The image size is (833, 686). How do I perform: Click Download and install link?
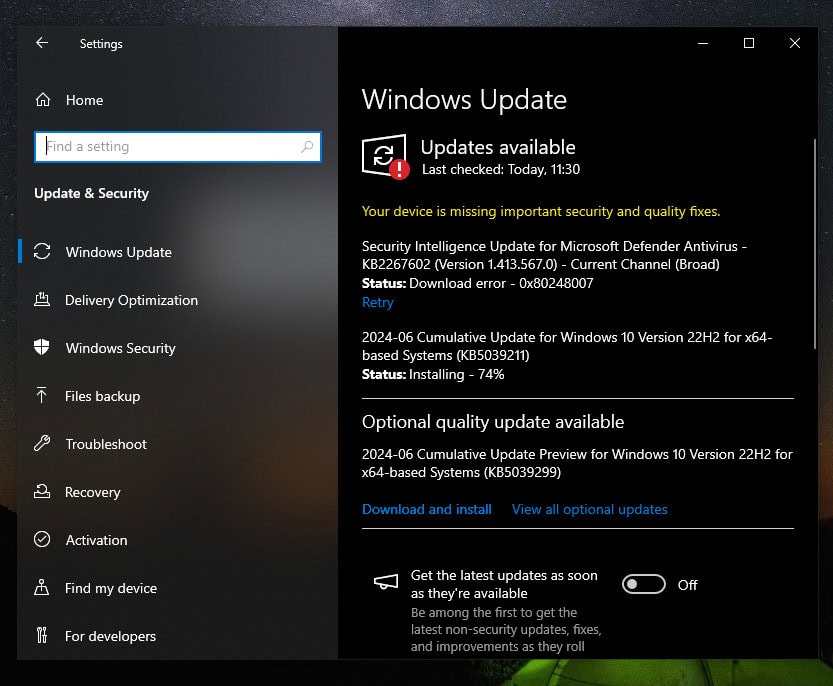point(427,509)
